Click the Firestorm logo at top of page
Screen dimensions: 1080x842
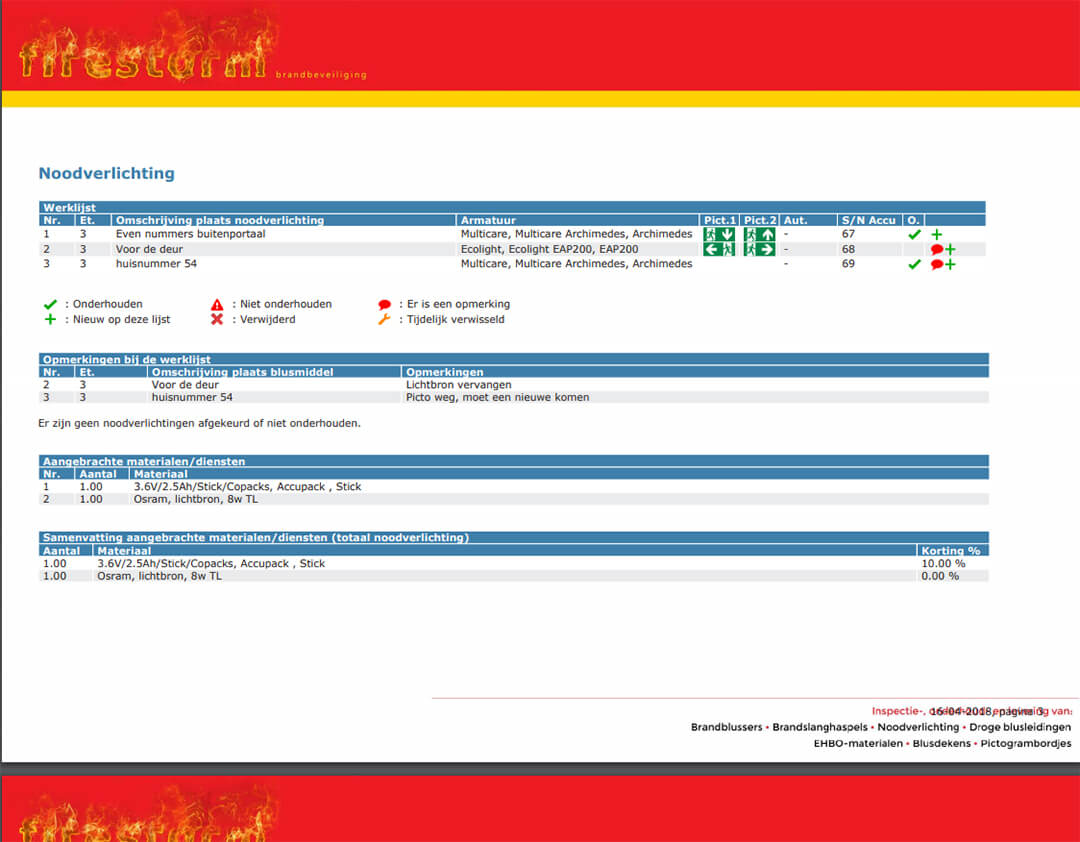coord(145,50)
